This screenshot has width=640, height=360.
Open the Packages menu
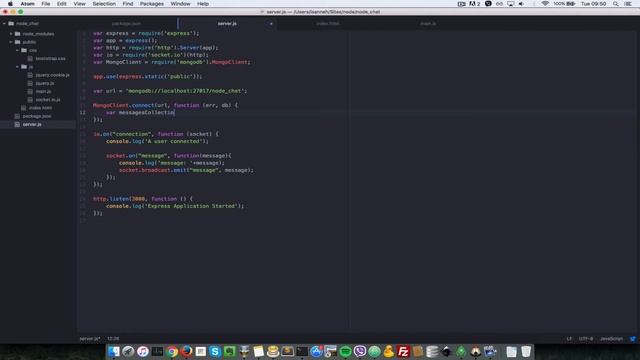[152, 4]
